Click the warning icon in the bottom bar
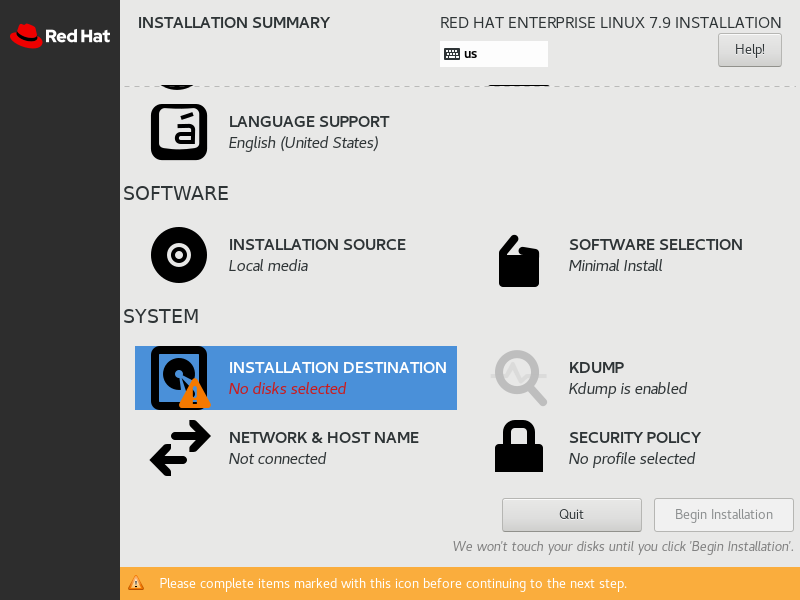 pyautogui.click(x=136, y=583)
